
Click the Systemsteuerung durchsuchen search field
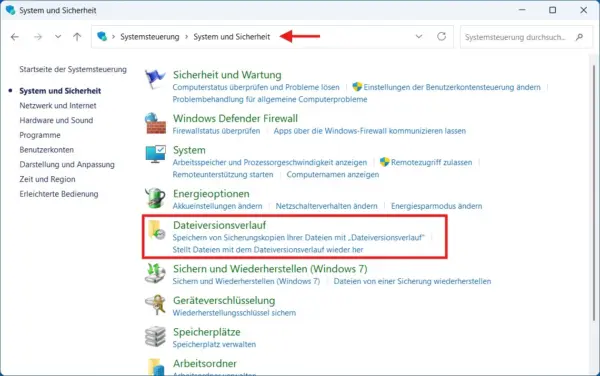(x=526, y=37)
